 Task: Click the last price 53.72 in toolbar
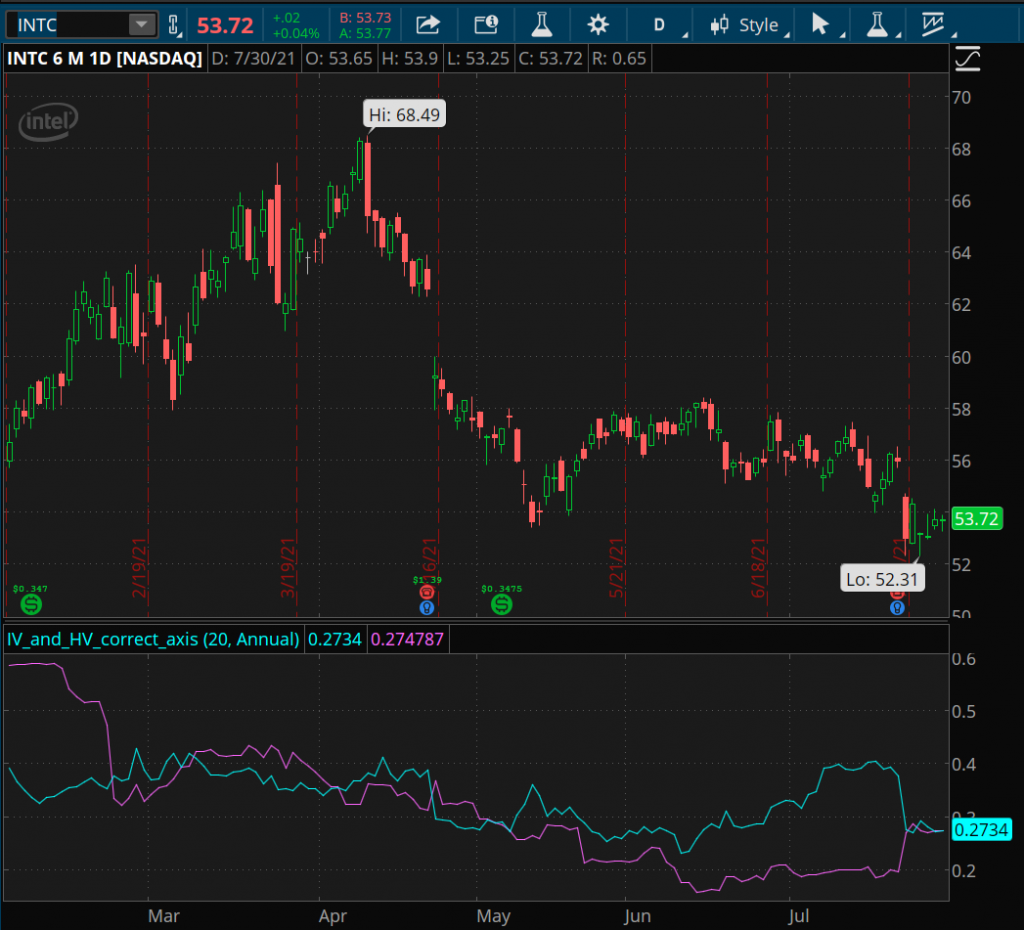click(x=225, y=25)
